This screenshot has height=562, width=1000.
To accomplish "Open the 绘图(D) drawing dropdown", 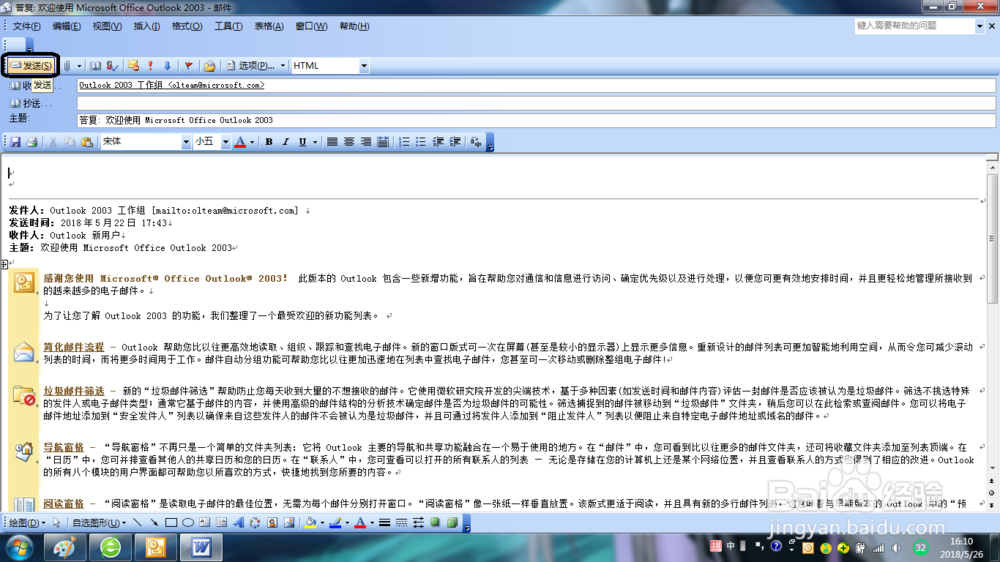I will pos(26,523).
